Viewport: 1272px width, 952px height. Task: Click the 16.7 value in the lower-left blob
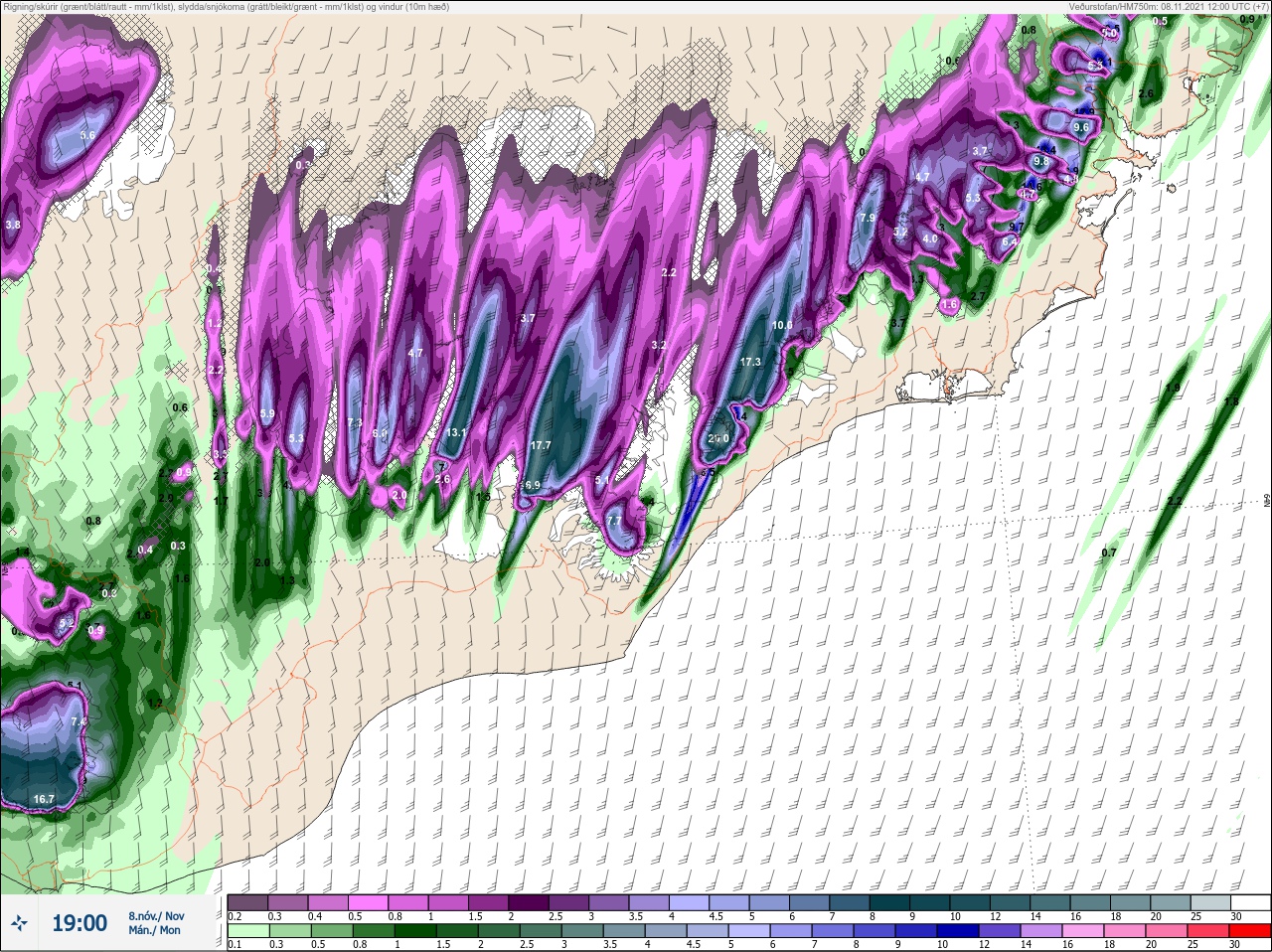tap(44, 799)
